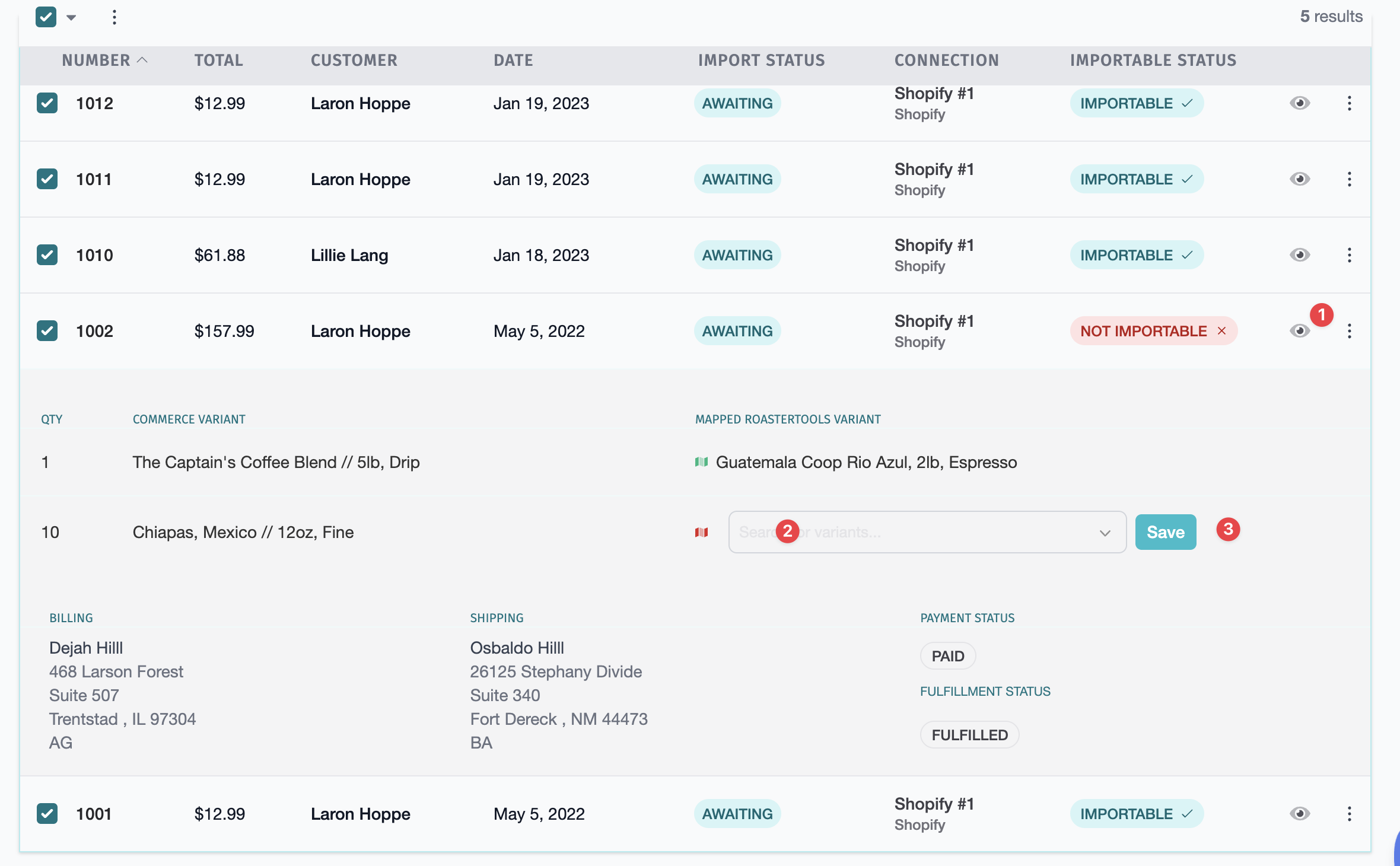1400x866 pixels.
Task: Click green mapped icon beside Guatemala Coop Rio Azul
Action: coord(701,462)
